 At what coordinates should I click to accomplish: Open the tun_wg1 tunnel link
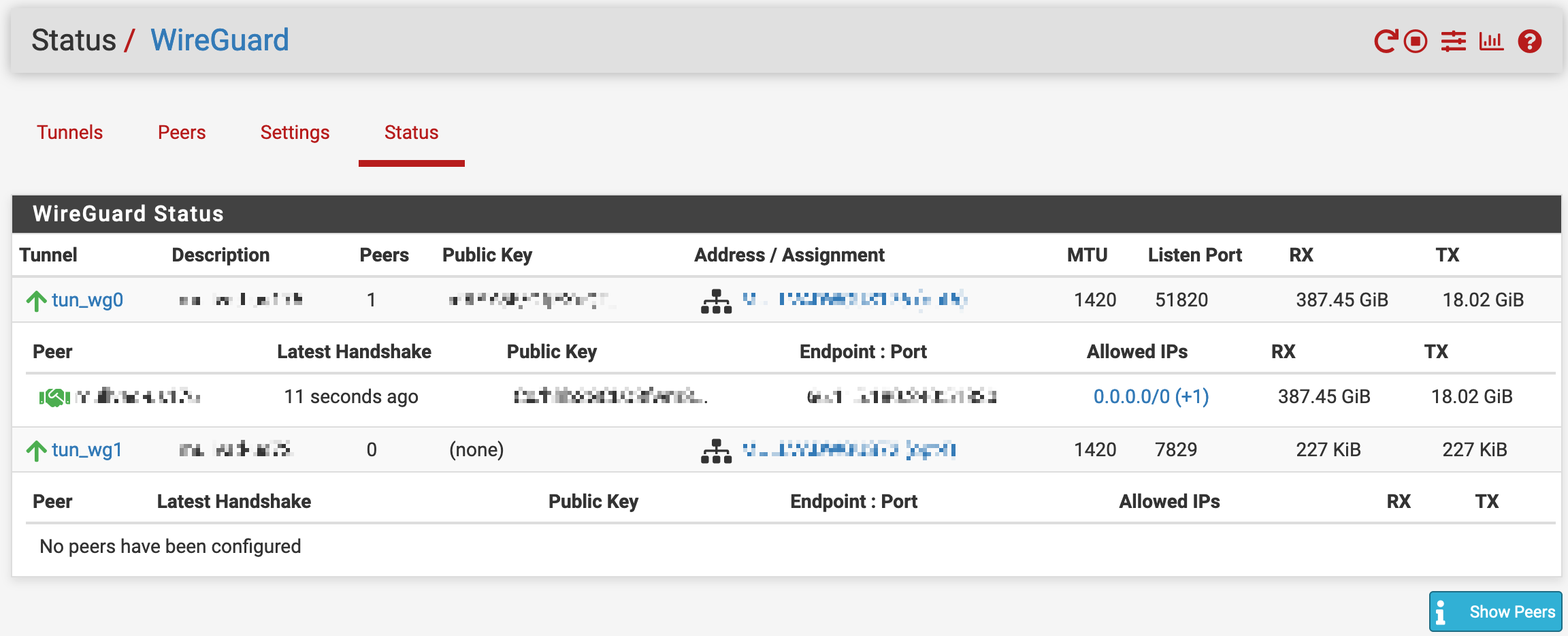pyautogui.click(x=87, y=450)
